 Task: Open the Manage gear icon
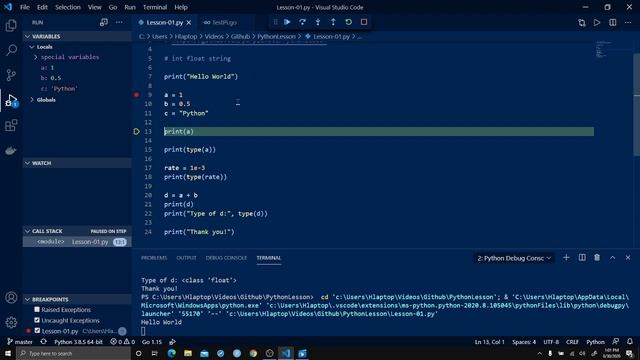coord(11,322)
